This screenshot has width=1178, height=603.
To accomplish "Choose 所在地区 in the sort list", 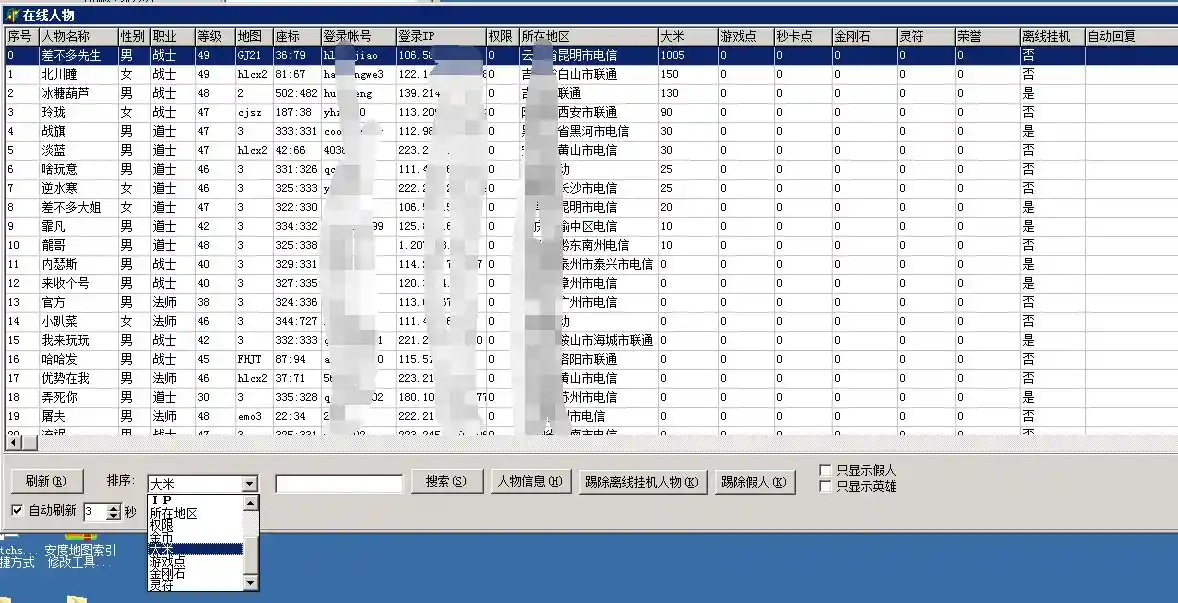I will [195, 514].
